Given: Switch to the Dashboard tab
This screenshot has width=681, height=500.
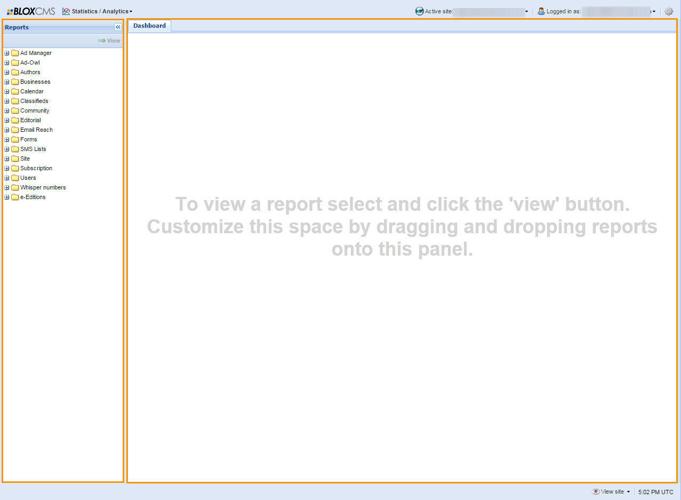Looking at the screenshot, I should [x=149, y=26].
